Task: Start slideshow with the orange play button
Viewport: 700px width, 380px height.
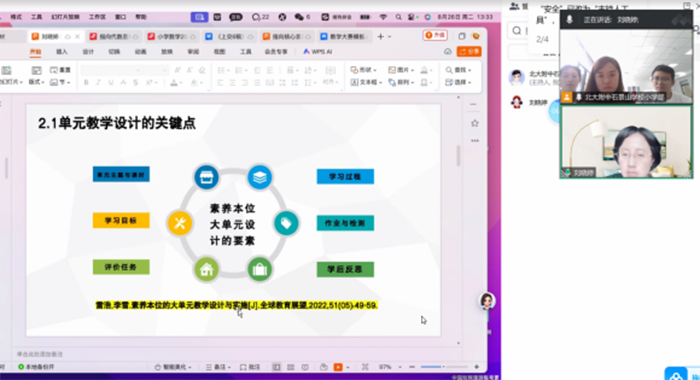Action: [x=338, y=367]
